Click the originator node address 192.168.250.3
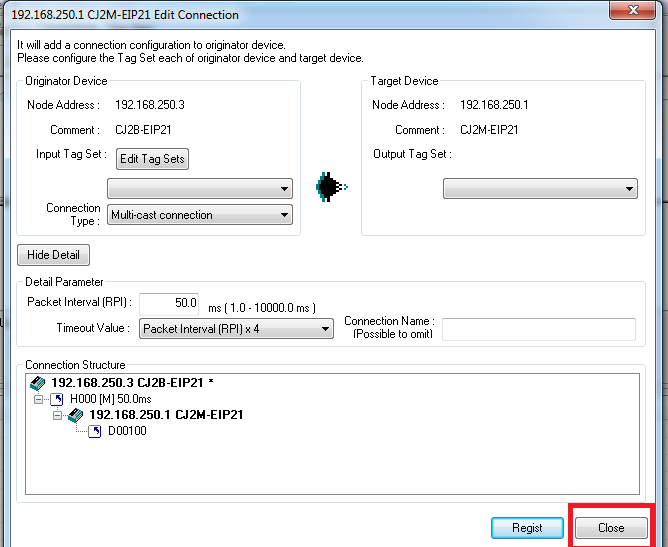 pos(150,105)
